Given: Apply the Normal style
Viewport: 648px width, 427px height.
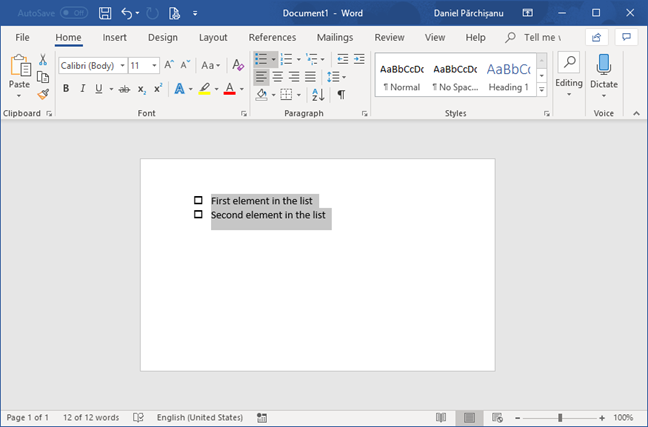Looking at the screenshot, I should pos(401,77).
